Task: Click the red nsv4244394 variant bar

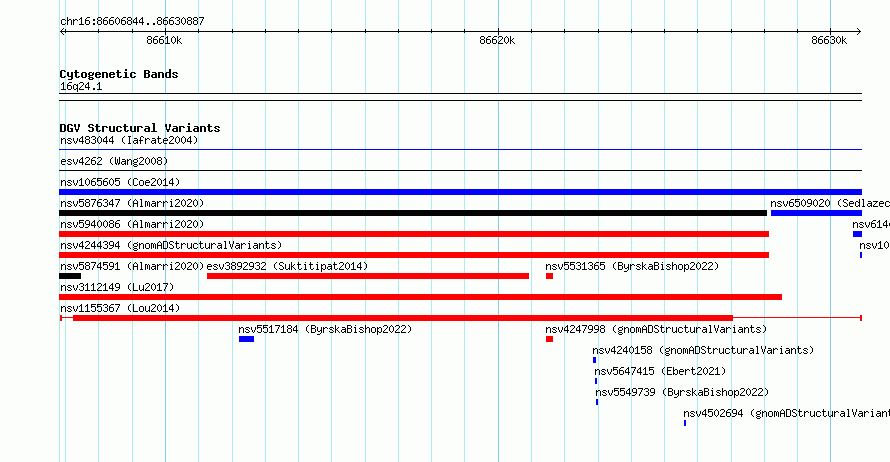Action: 414,255
